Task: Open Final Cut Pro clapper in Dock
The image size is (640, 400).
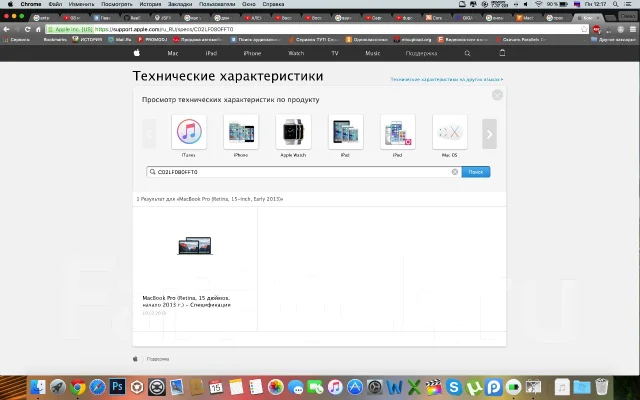Action: pyautogui.click(x=433, y=387)
